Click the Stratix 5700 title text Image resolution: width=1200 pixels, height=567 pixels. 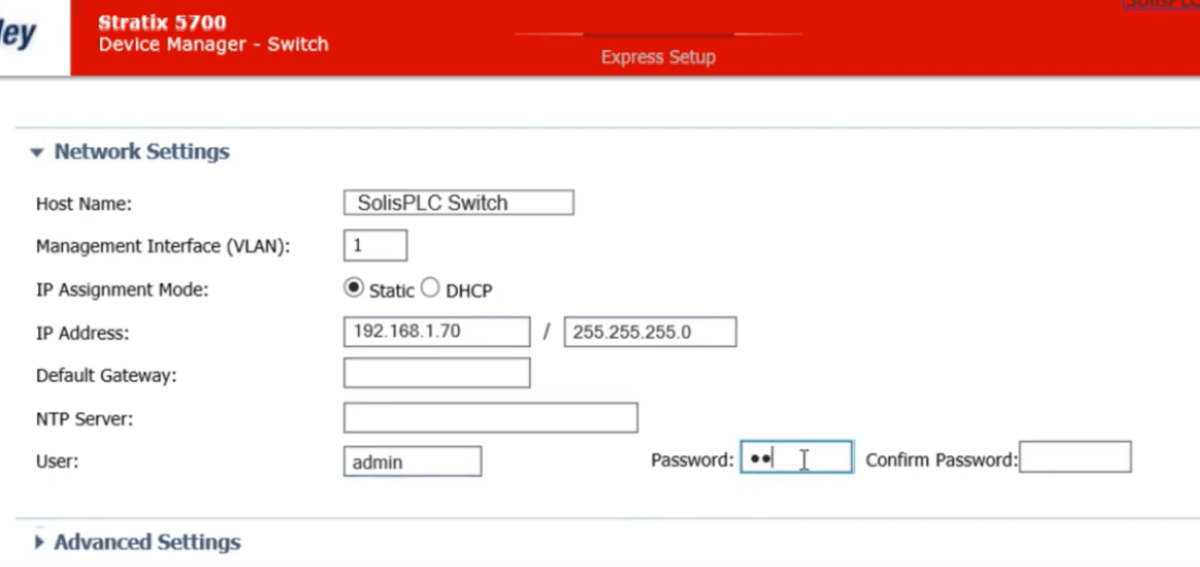point(162,22)
